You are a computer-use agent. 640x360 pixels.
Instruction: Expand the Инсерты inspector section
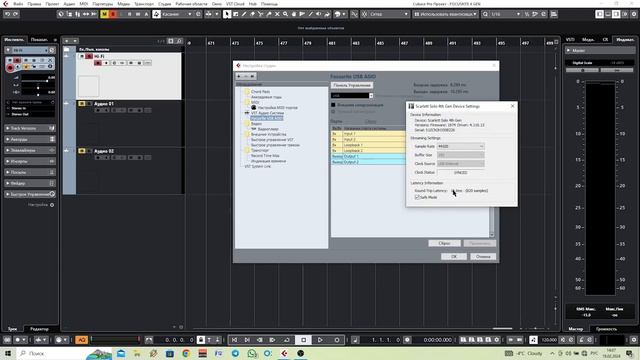click(x=30, y=161)
